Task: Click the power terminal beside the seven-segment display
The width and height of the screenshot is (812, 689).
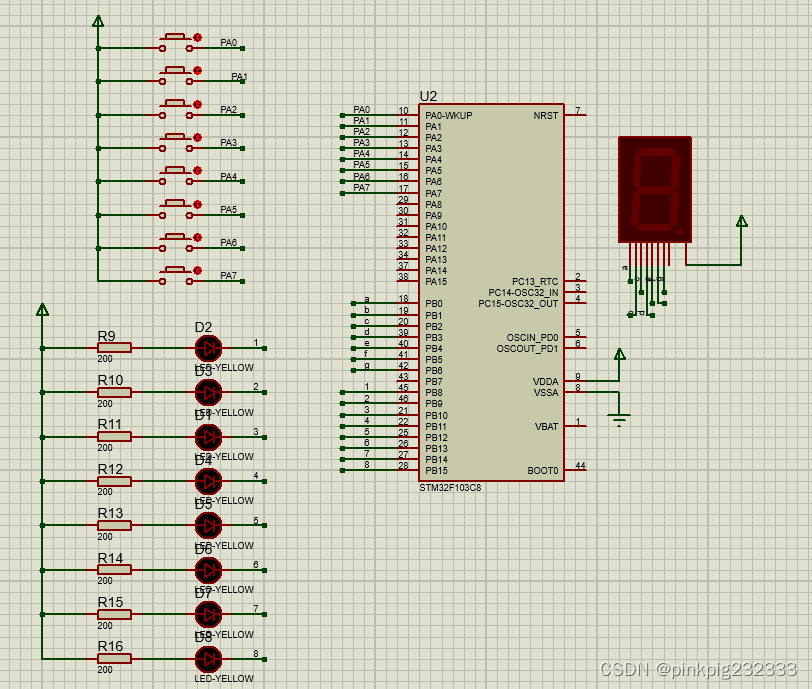Action: (x=742, y=221)
